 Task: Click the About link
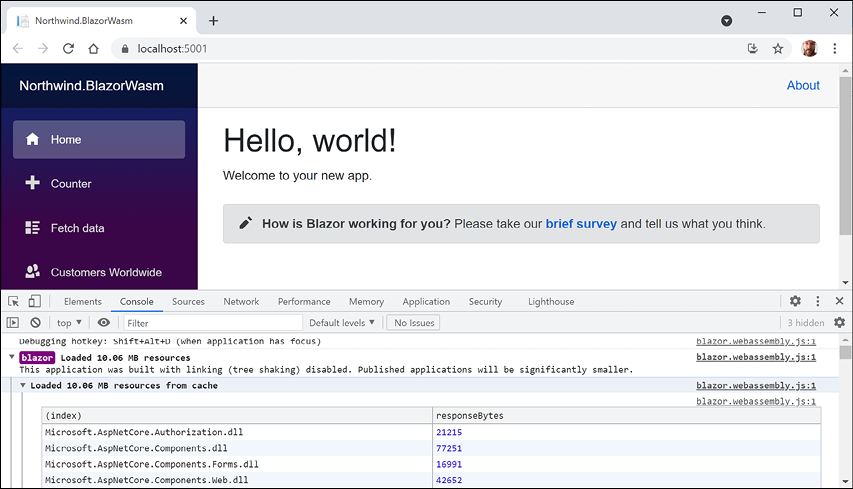[803, 86]
